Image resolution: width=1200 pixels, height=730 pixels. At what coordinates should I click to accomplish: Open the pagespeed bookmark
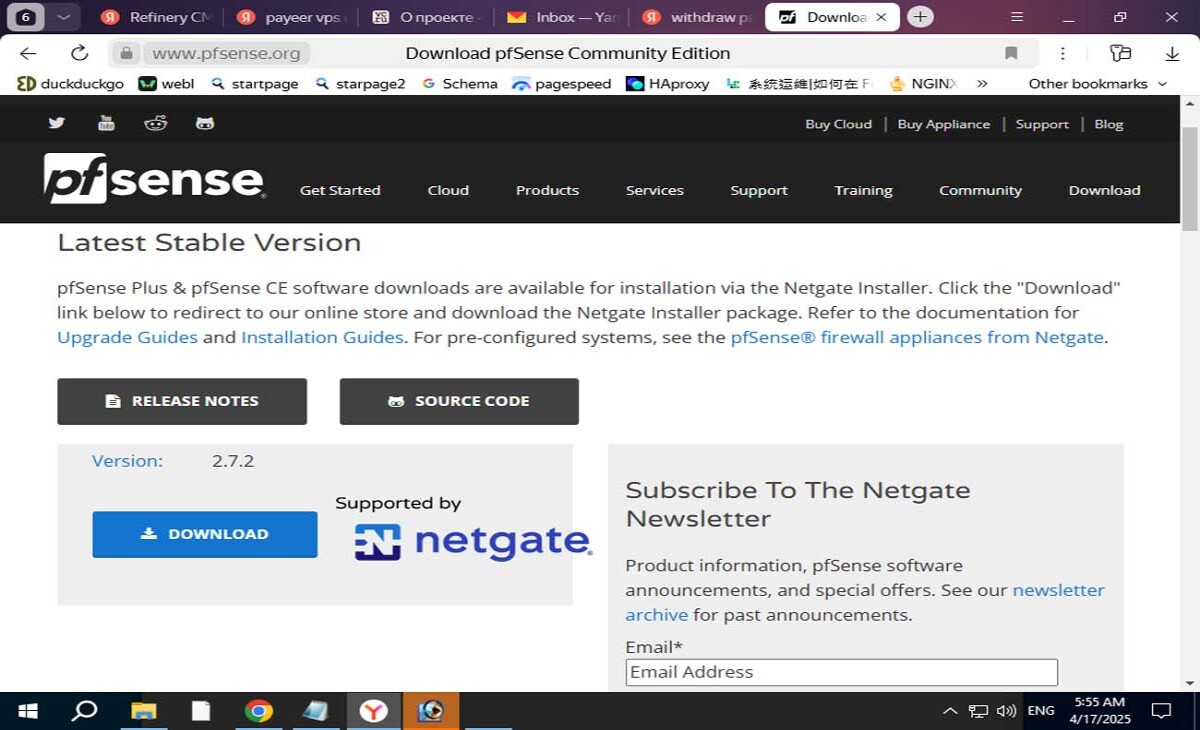(x=561, y=84)
